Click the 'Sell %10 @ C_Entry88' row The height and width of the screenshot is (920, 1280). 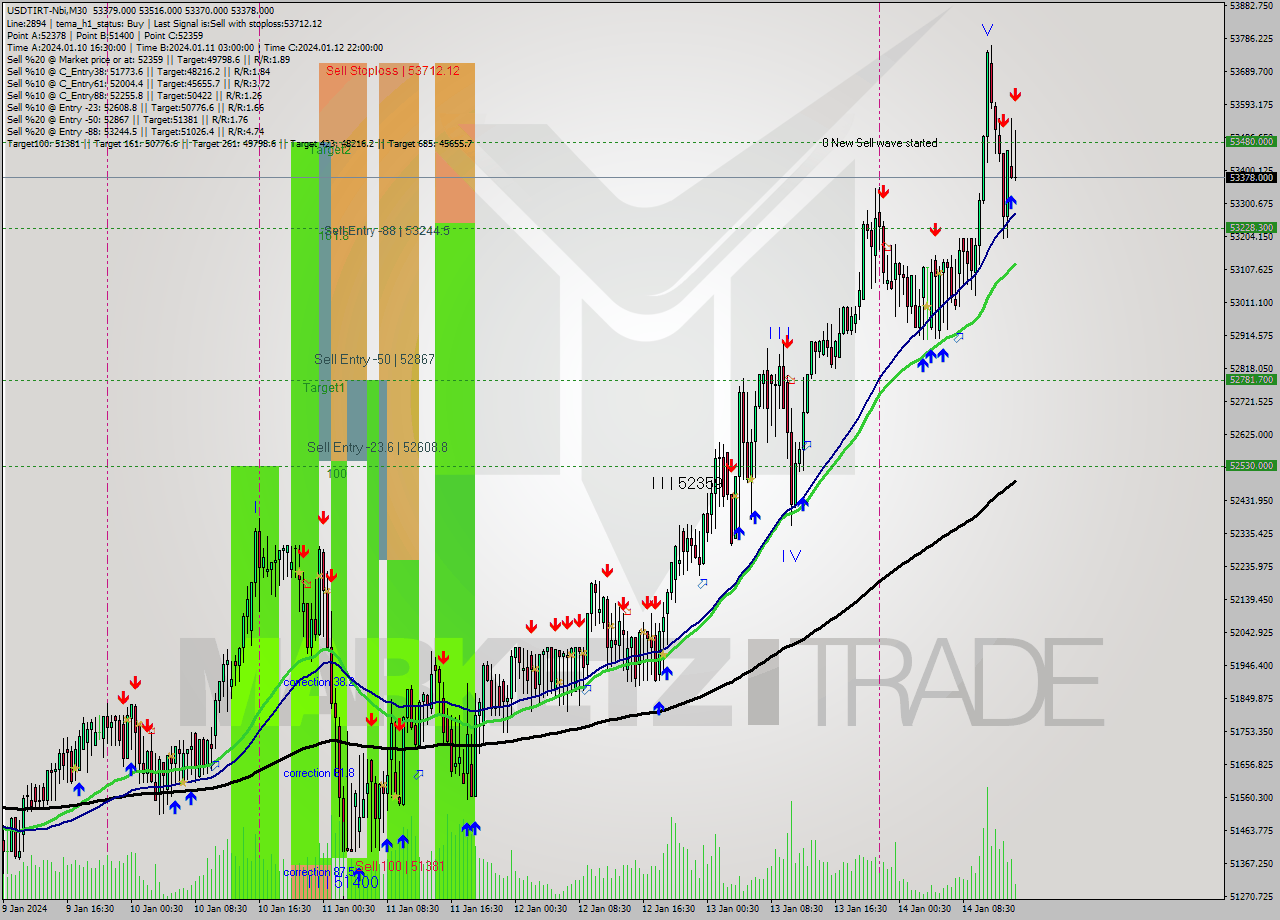(135, 95)
